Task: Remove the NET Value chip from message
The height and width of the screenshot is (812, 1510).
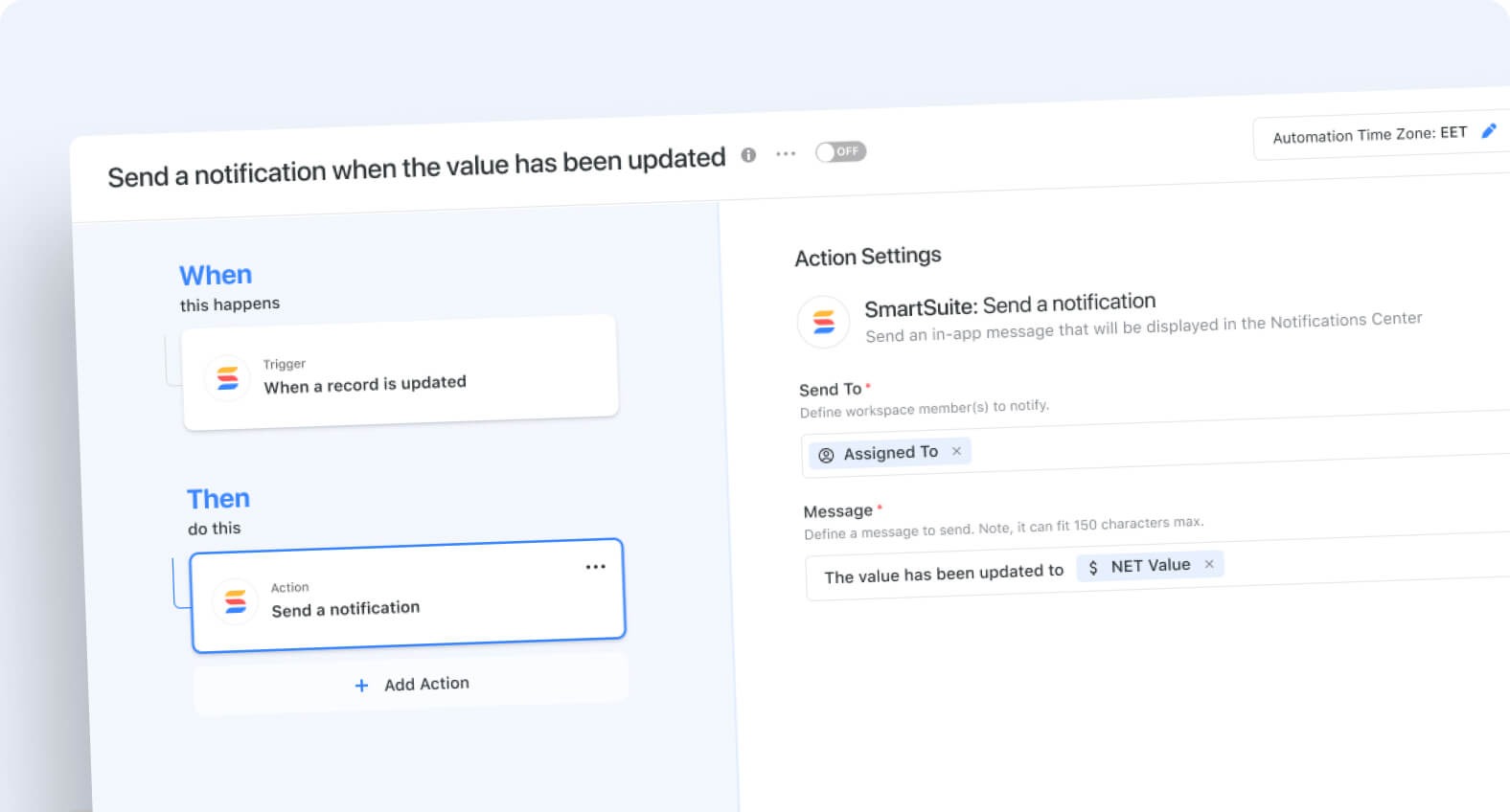Action: coord(1209,564)
